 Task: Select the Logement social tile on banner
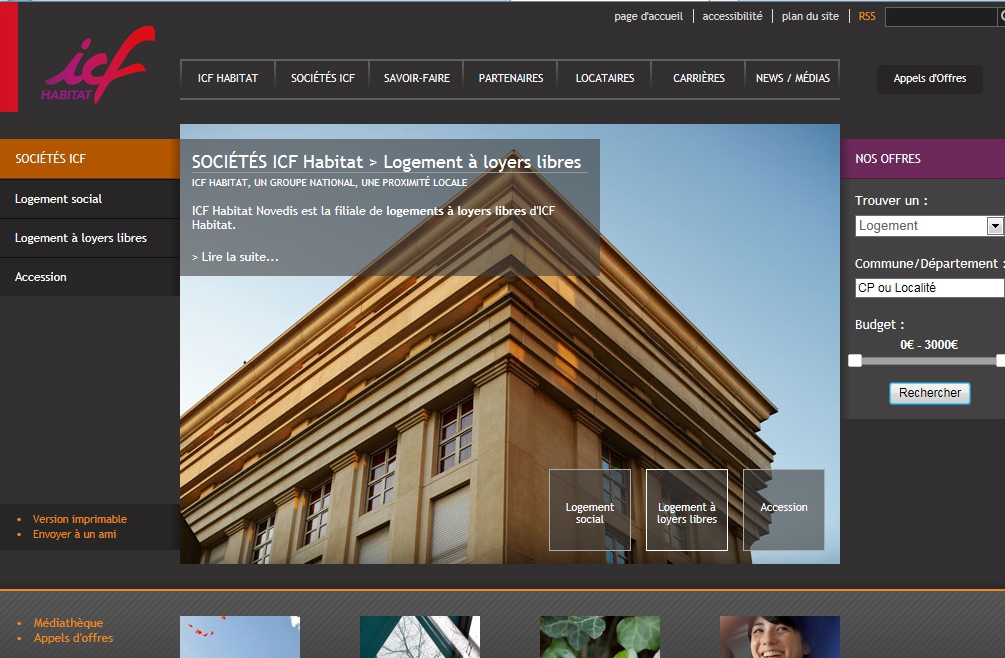(x=590, y=510)
